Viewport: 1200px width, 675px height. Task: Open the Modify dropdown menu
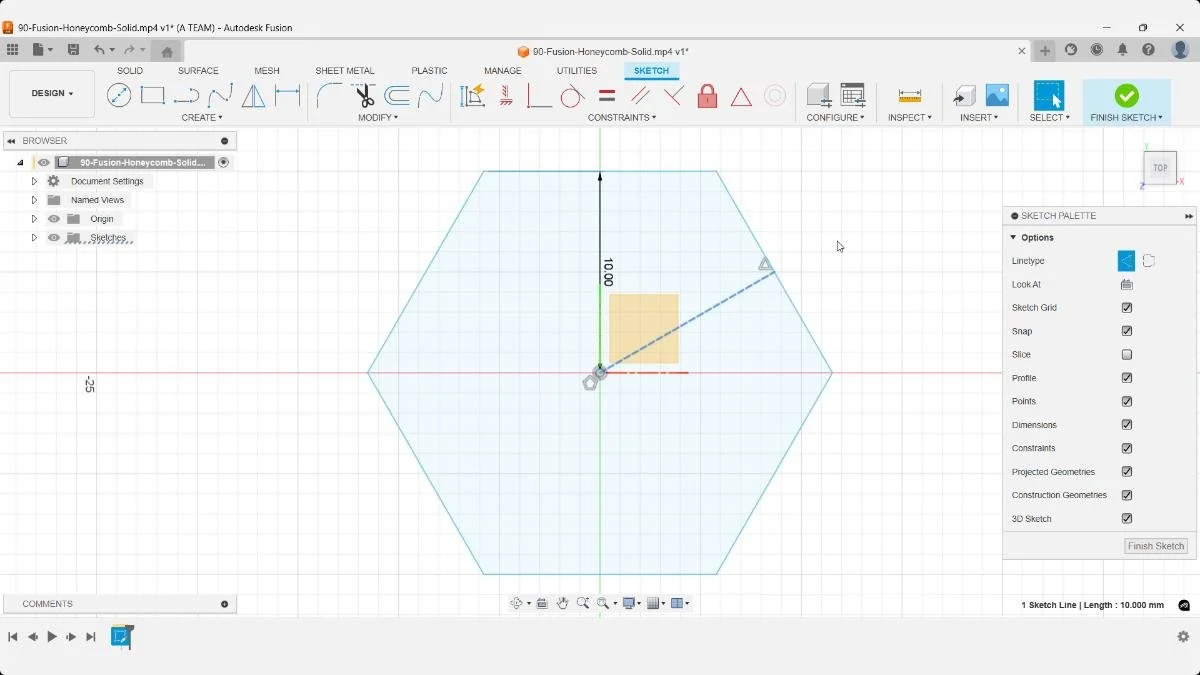[379, 117]
